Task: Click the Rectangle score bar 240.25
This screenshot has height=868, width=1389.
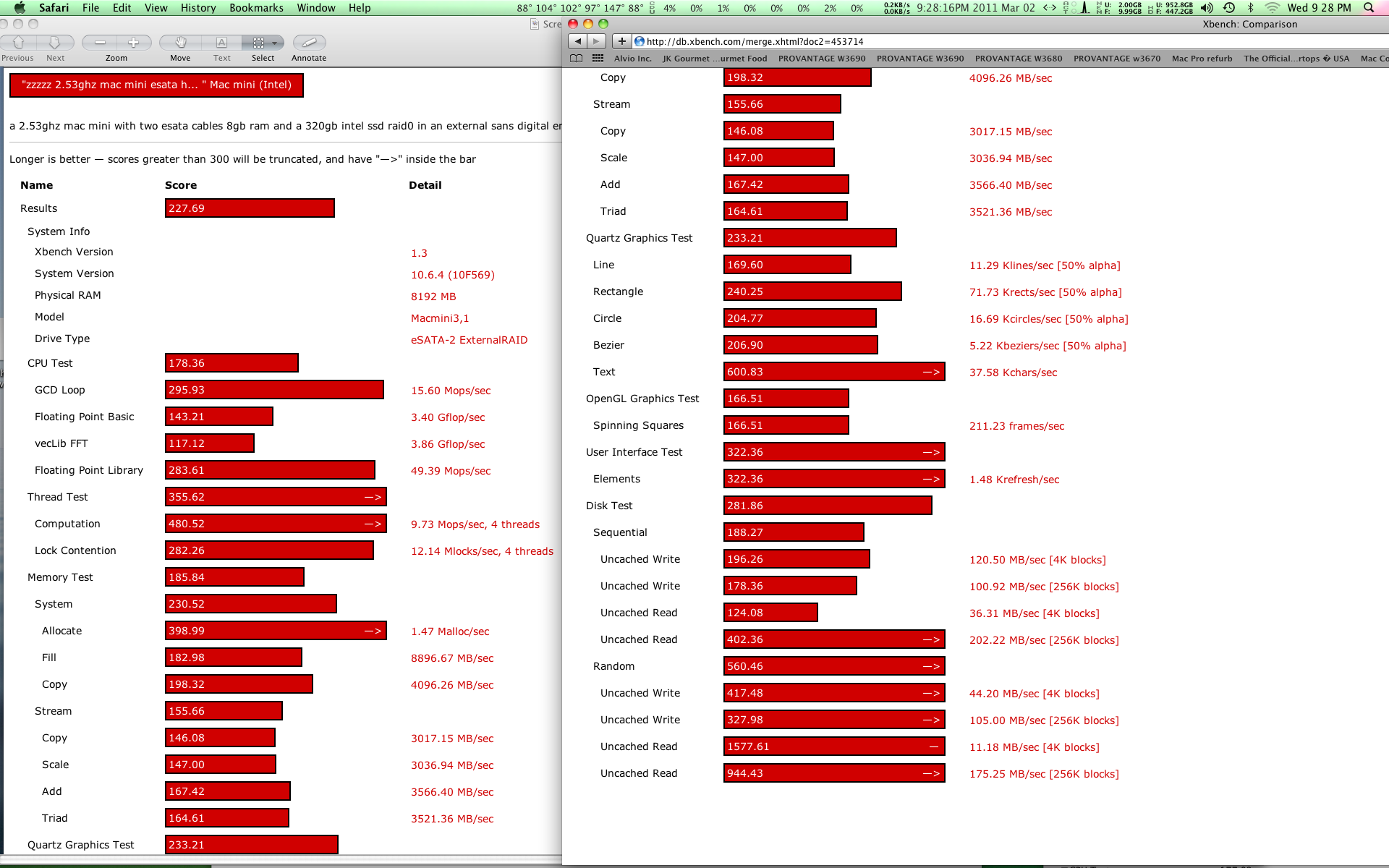Action: pos(812,292)
